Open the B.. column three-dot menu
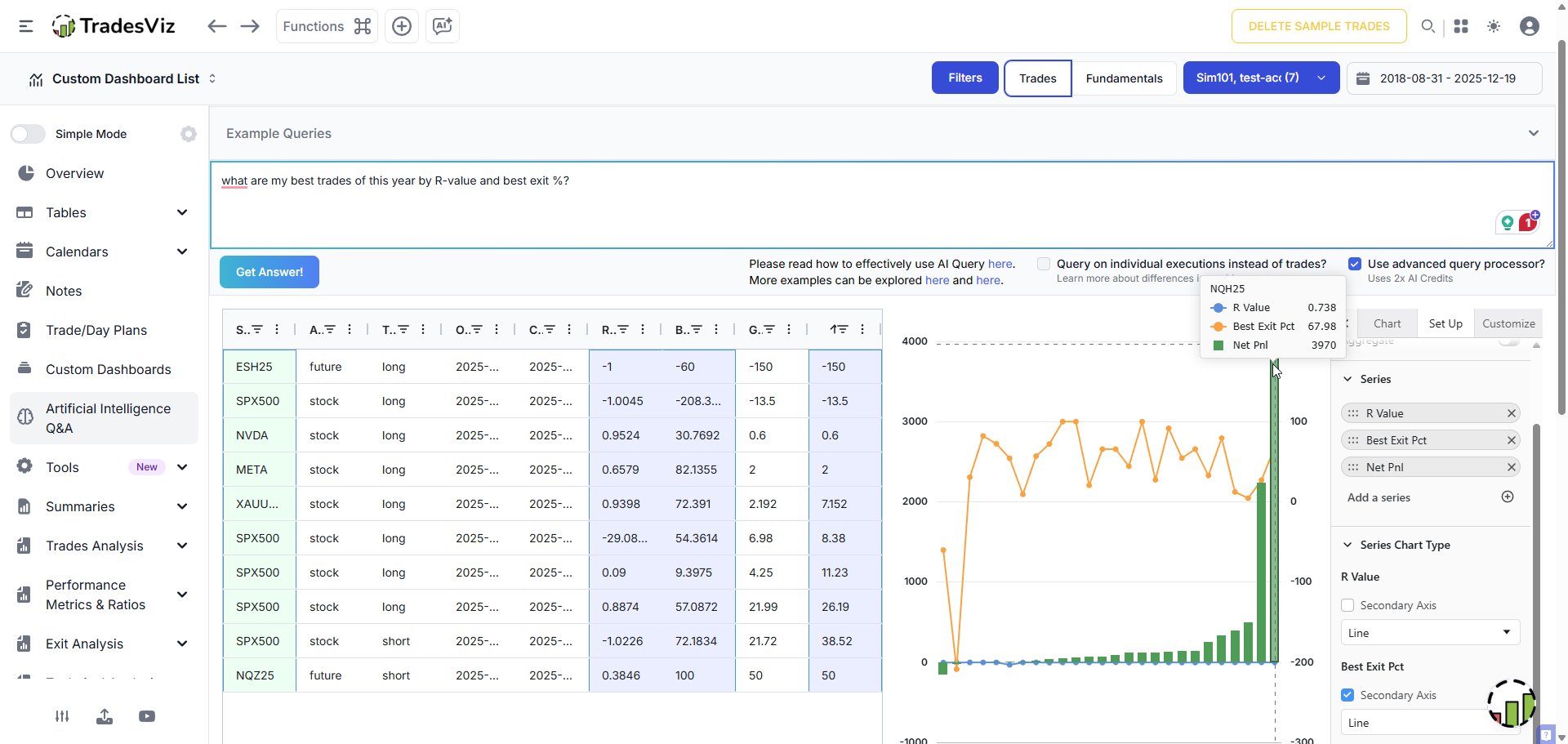Viewport: 1568px width, 744px height. pyautogui.click(x=716, y=329)
